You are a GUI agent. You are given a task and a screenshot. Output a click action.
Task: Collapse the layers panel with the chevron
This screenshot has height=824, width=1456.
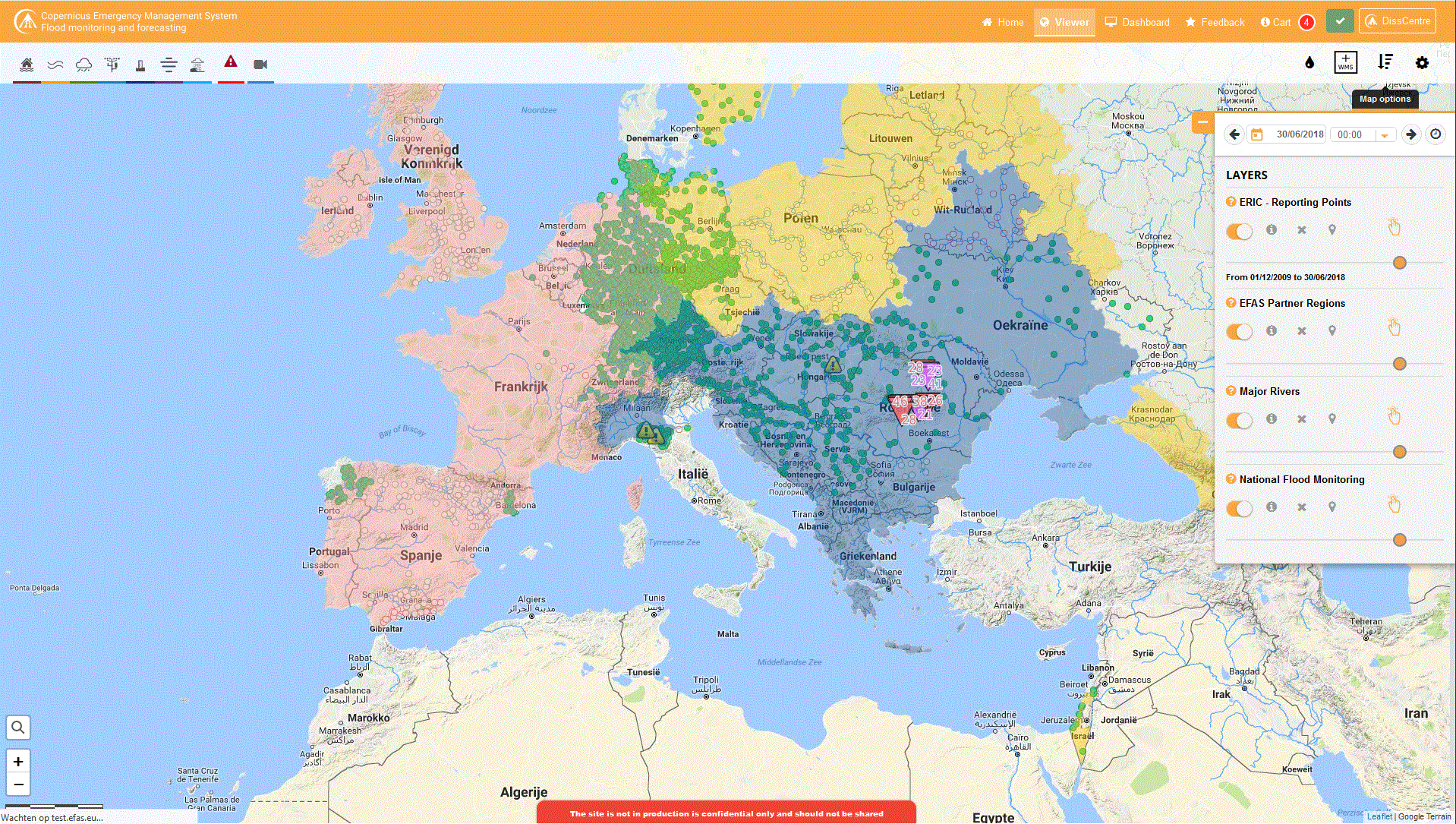point(1202,122)
